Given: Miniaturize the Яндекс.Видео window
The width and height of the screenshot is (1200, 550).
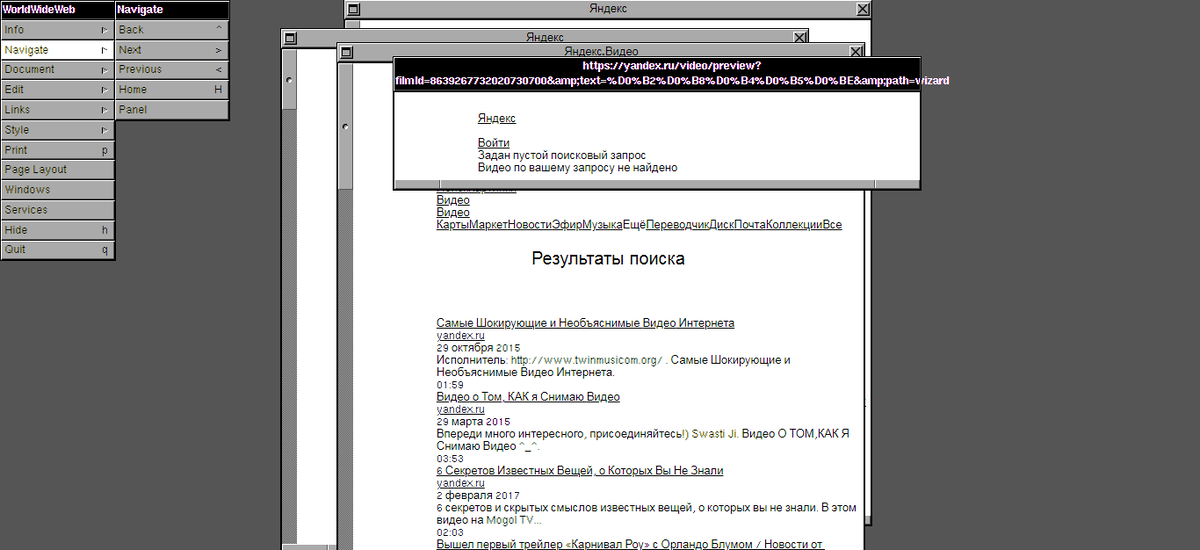Looking at the screenshot, I should coord(346,50).
